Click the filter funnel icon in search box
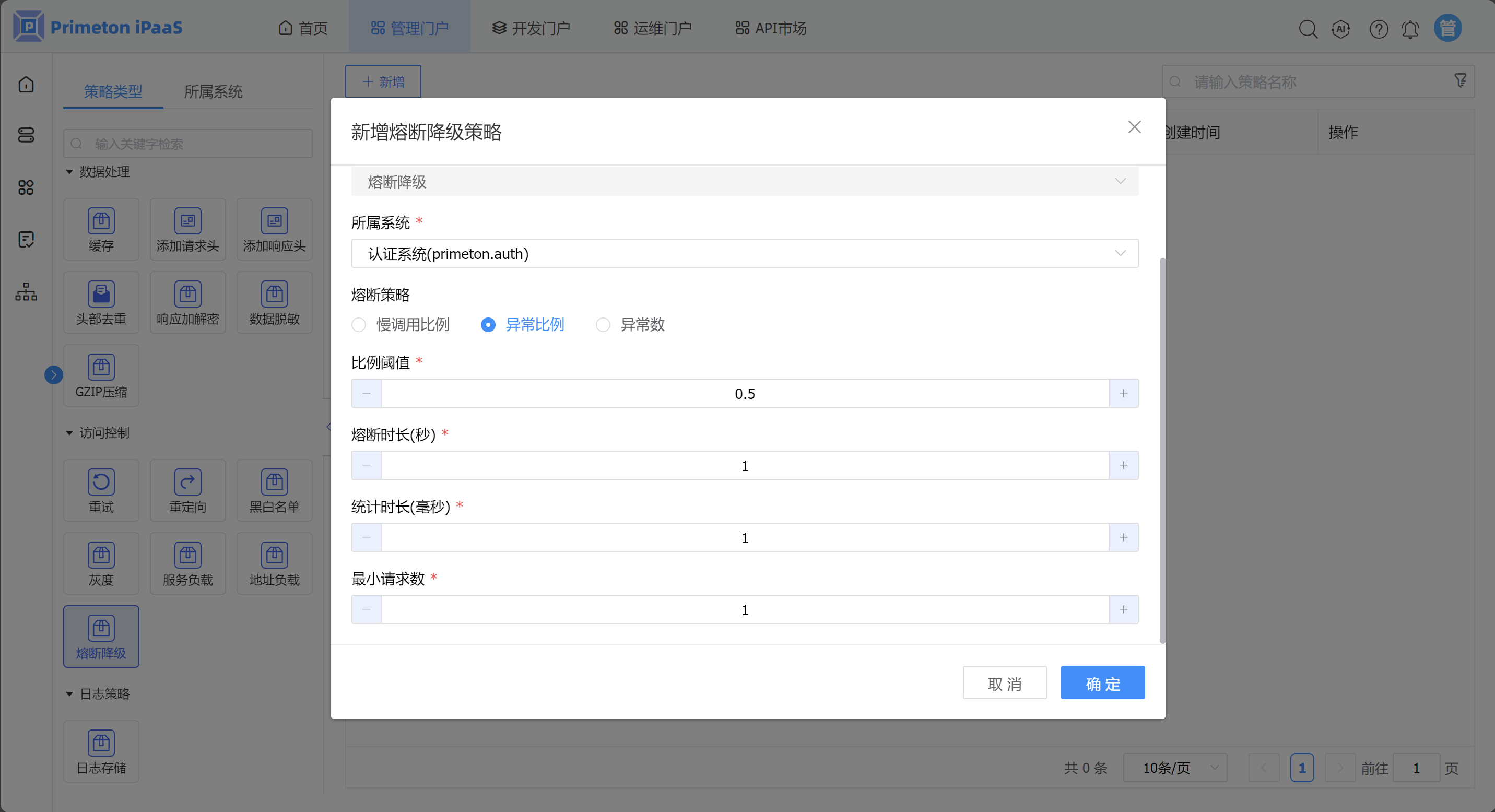Image resolution: width=1495 pixels, height=812 pixels. pos(1460,80)
